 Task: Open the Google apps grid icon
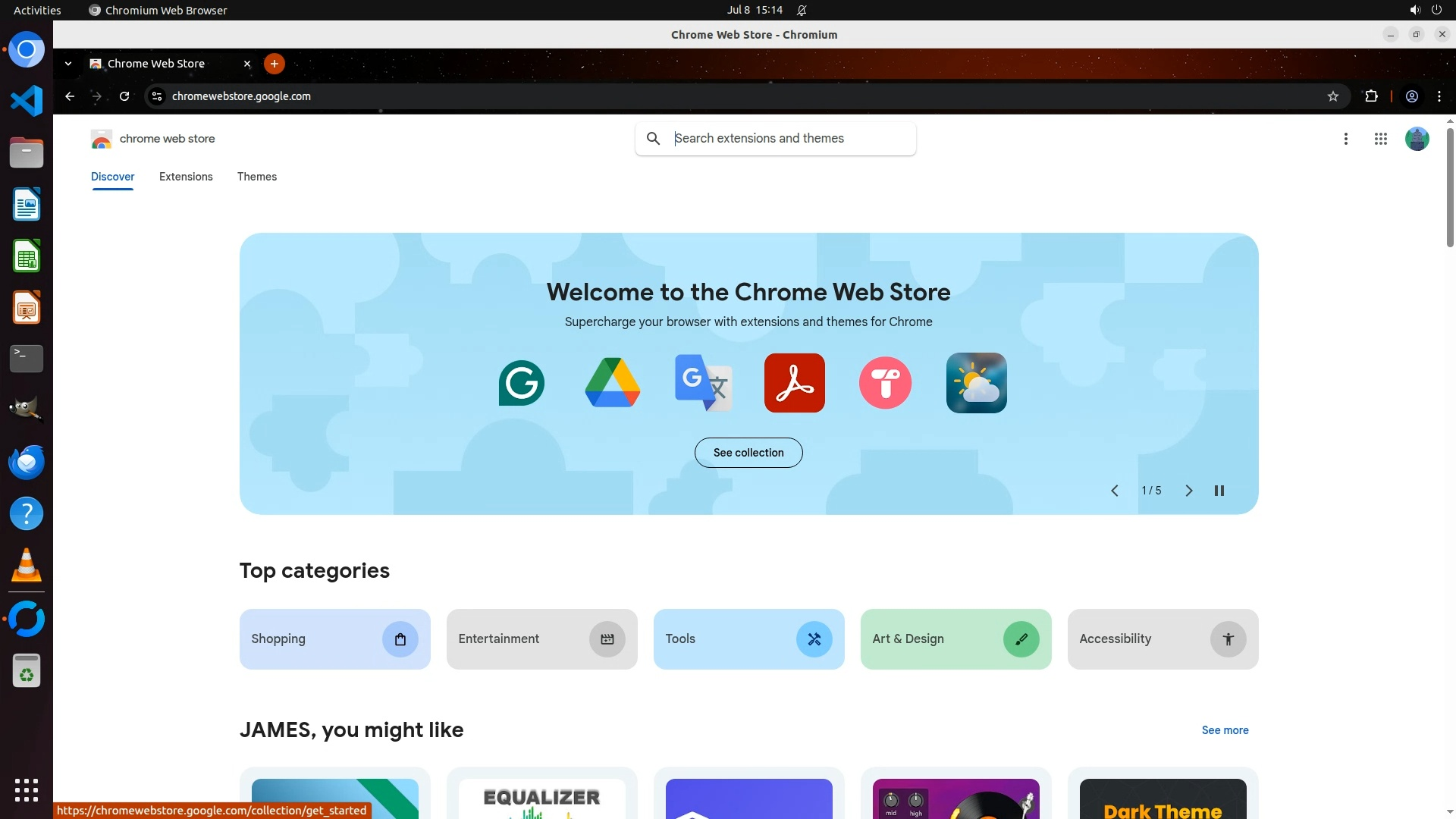point(1381,139)
